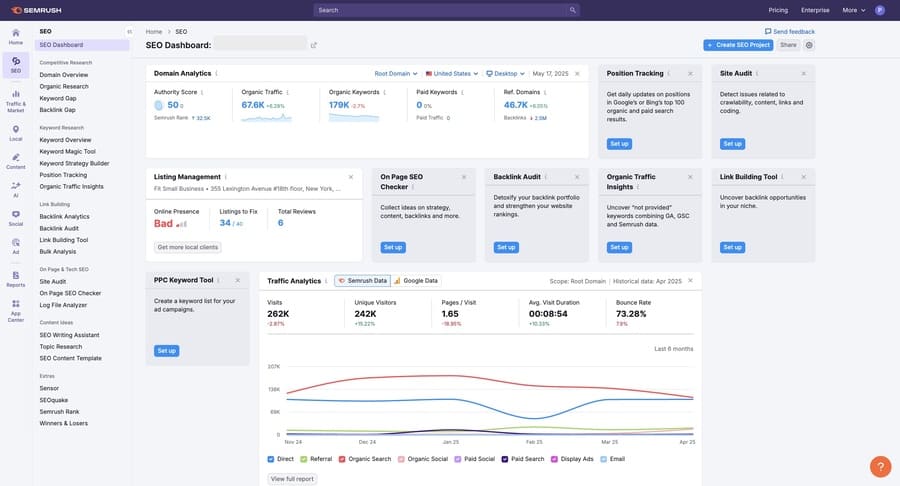900x486 pixels.
Task: Toggle the Email traffic checkbox
Action: (603, 459)
